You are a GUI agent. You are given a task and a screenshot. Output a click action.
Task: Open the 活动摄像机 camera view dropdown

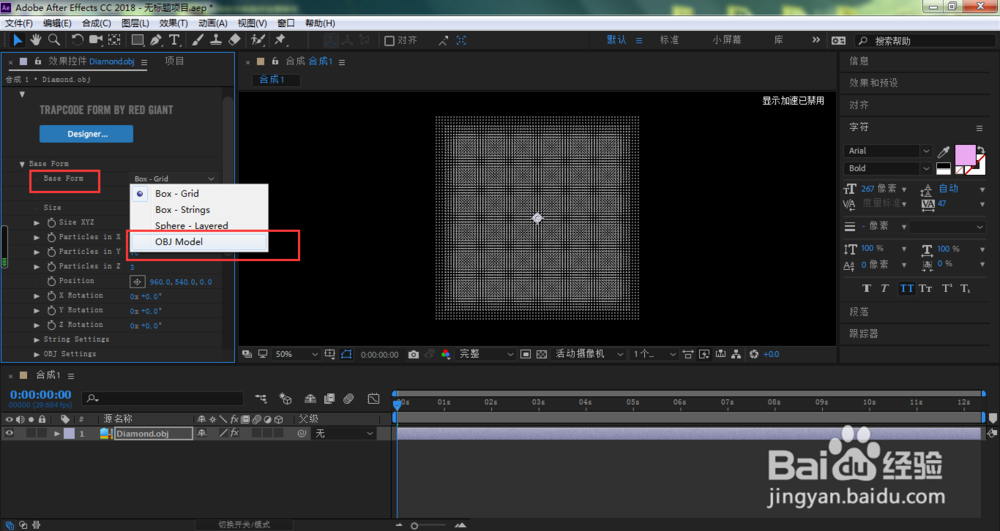(x=588, y=354)
